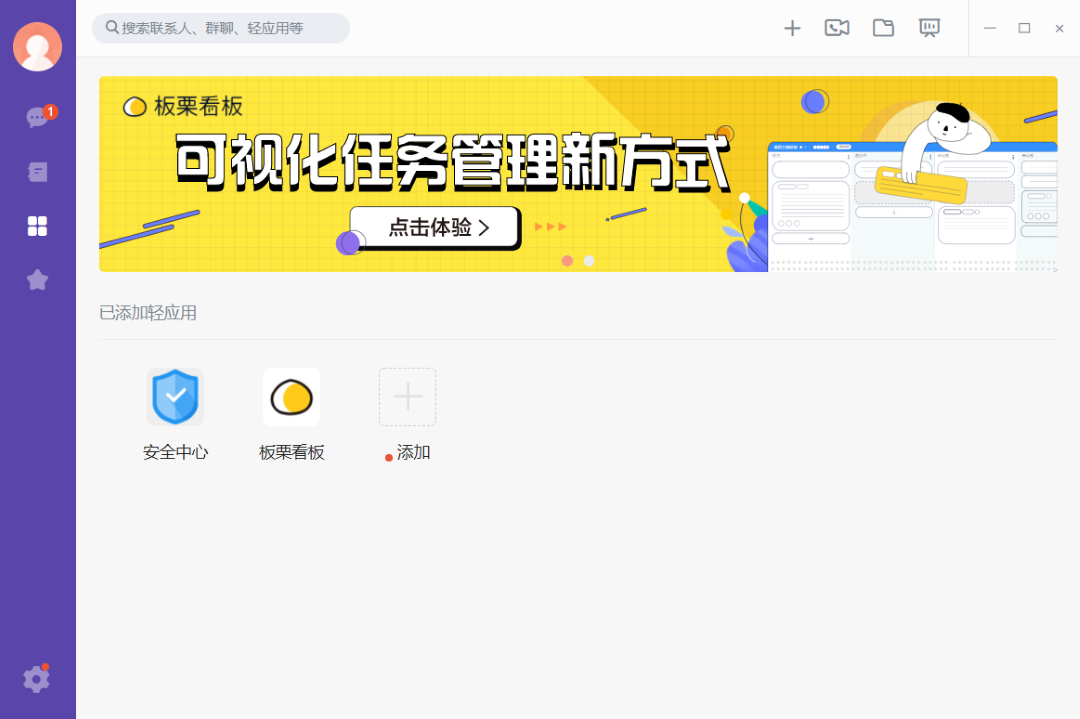Open your profile avatar
The height and width of the screenshot is (719, 1080).
coord(37,46)
